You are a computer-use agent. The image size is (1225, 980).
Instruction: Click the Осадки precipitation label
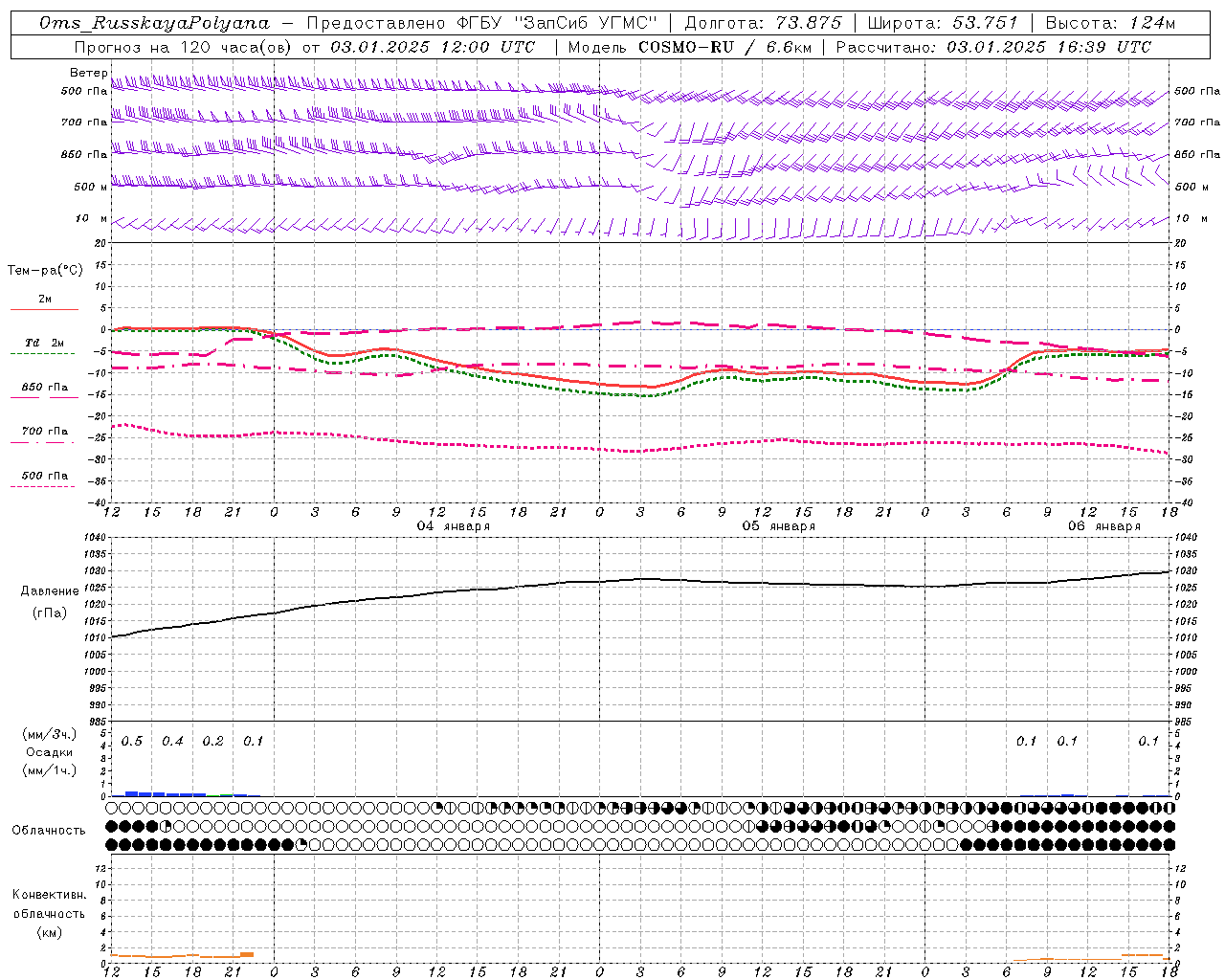pyautogui.click(x=50, y=752)
